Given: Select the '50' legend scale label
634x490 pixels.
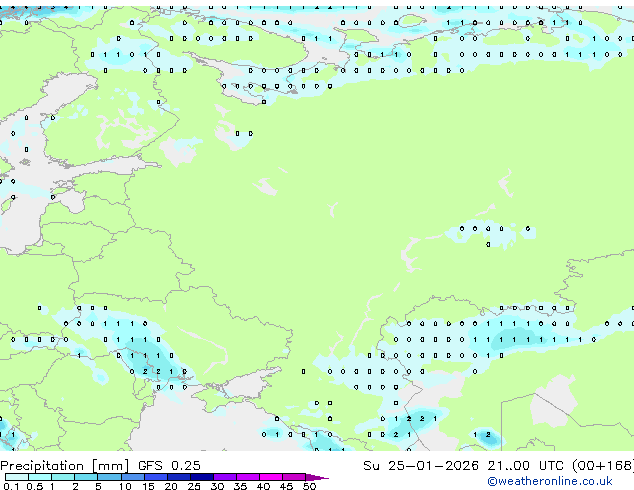Looking at the screenshot, I should click(x=310, y=486).
